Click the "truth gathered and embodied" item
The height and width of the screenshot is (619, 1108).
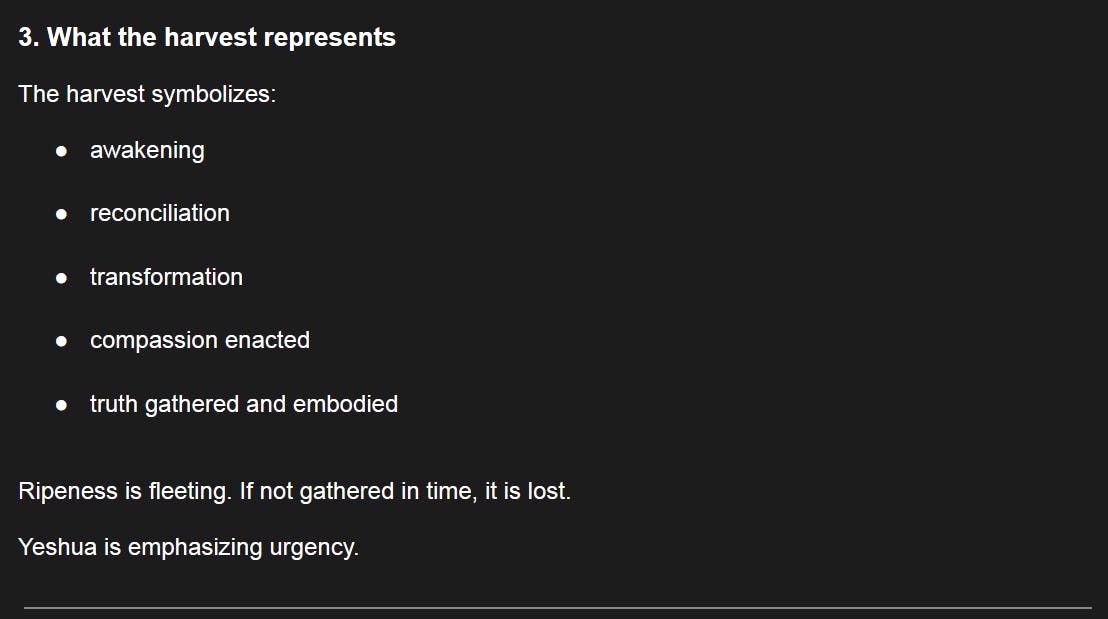[244, 404]
